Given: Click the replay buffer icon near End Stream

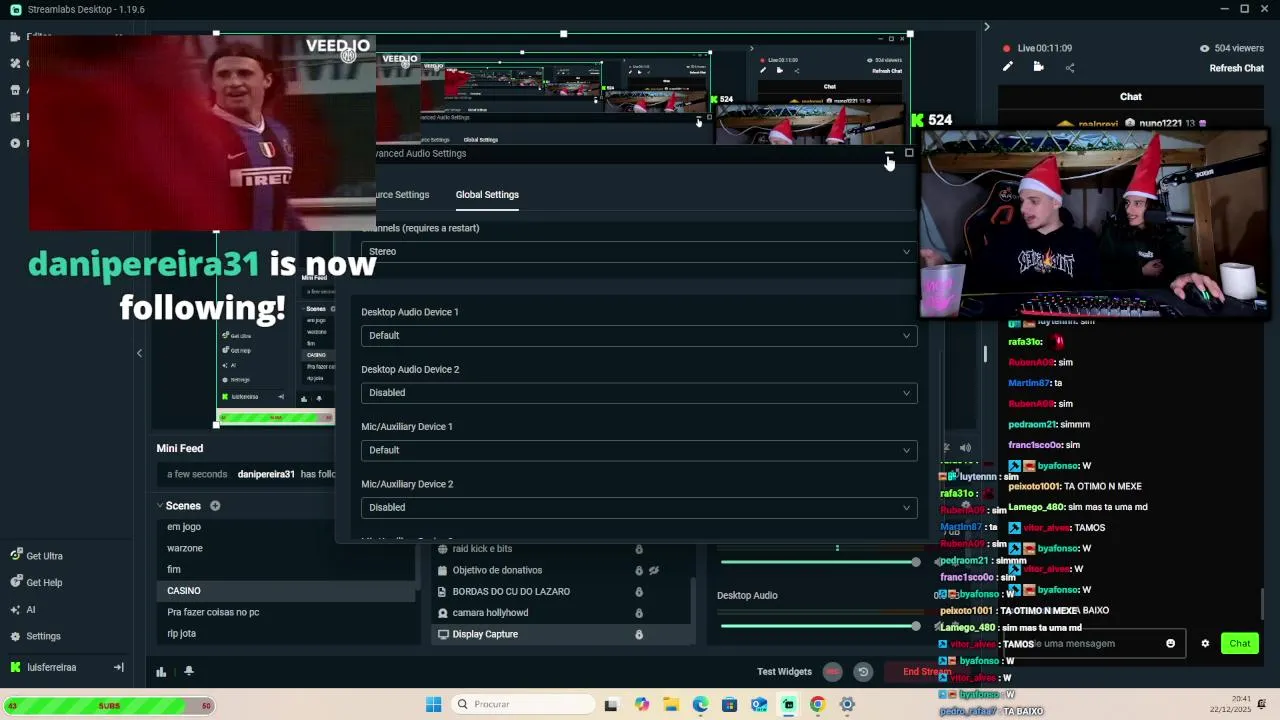Looking at the screenshot, I should (863, 672).
